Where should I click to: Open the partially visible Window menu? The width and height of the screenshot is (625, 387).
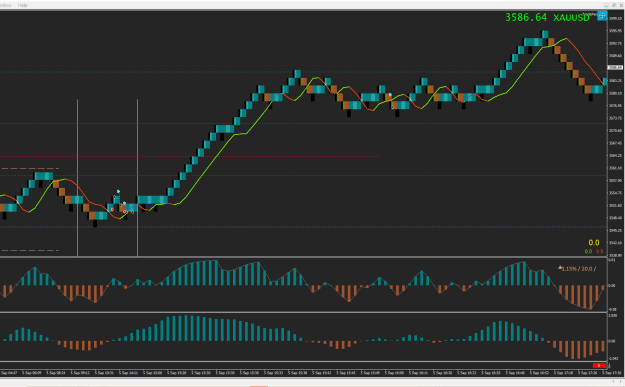(6, 5)
